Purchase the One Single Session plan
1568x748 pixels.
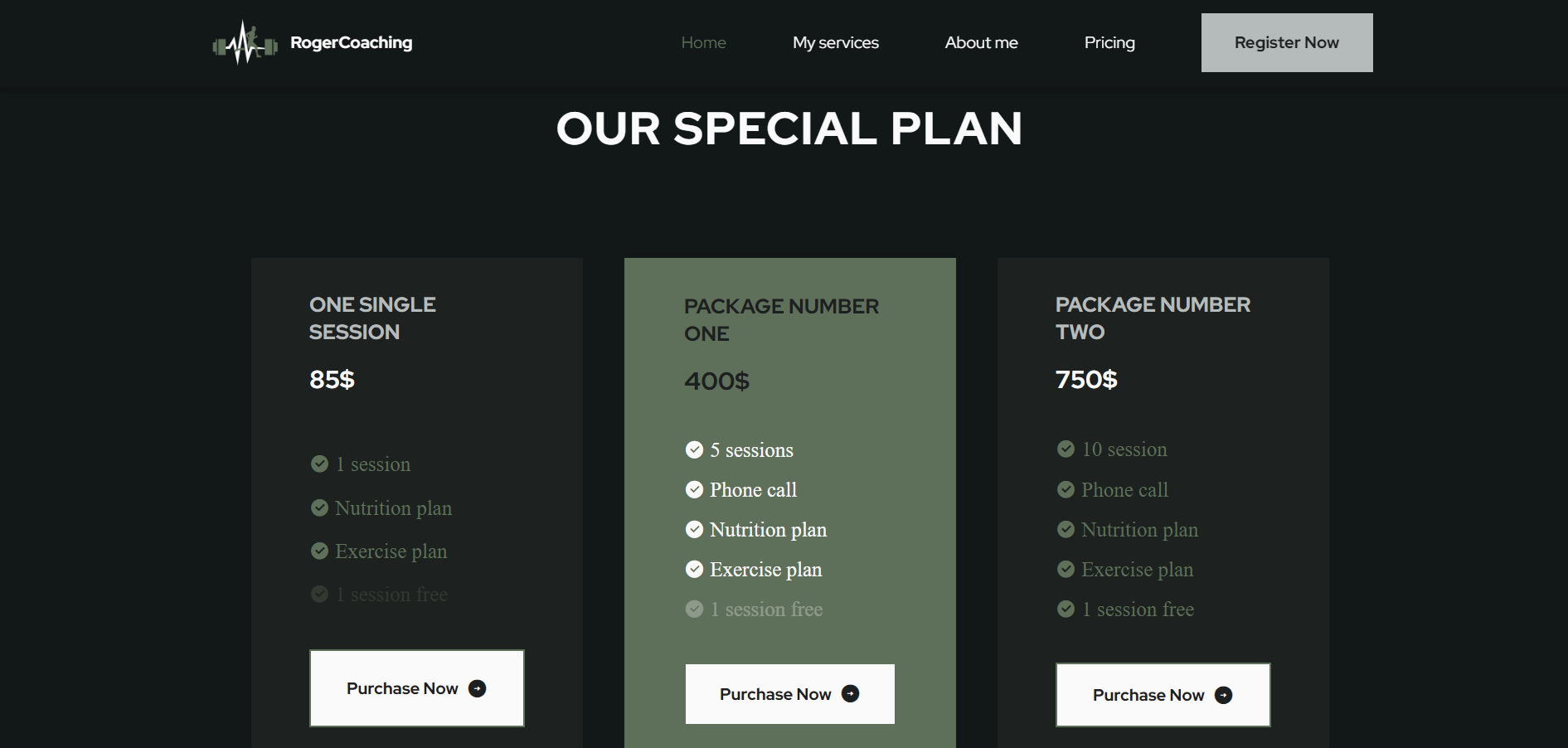(416, 688)
